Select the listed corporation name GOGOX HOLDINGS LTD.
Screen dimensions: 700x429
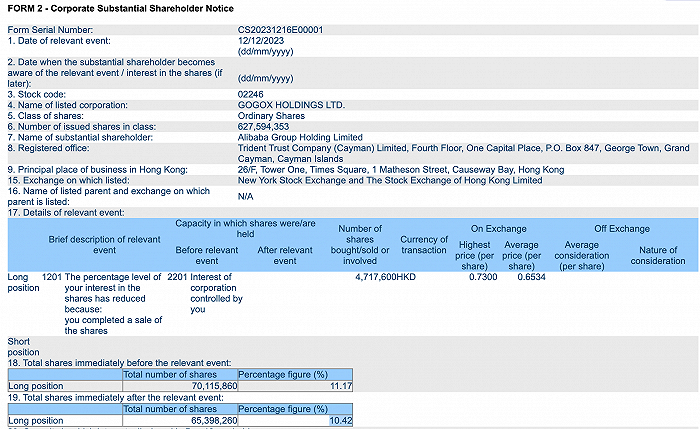coord(291,105)
